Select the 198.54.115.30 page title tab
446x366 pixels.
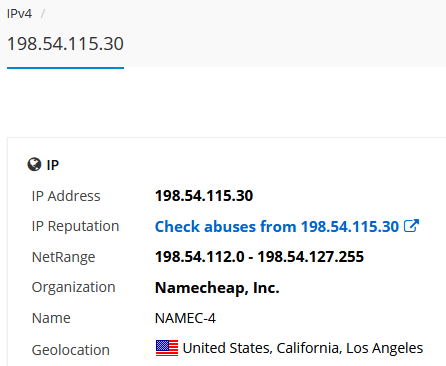(65, 44)
